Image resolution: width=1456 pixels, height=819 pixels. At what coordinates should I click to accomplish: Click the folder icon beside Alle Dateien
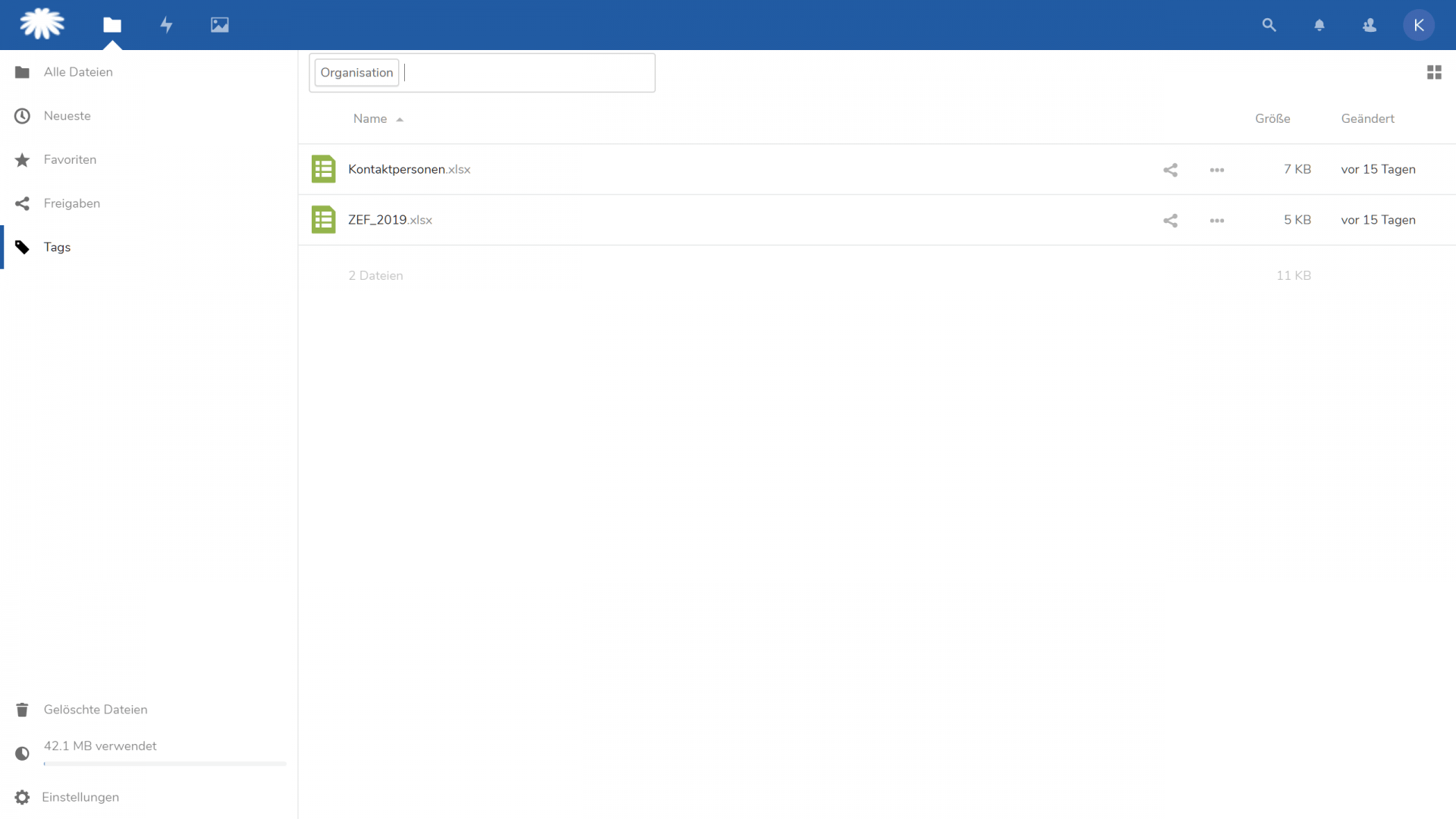22,72
